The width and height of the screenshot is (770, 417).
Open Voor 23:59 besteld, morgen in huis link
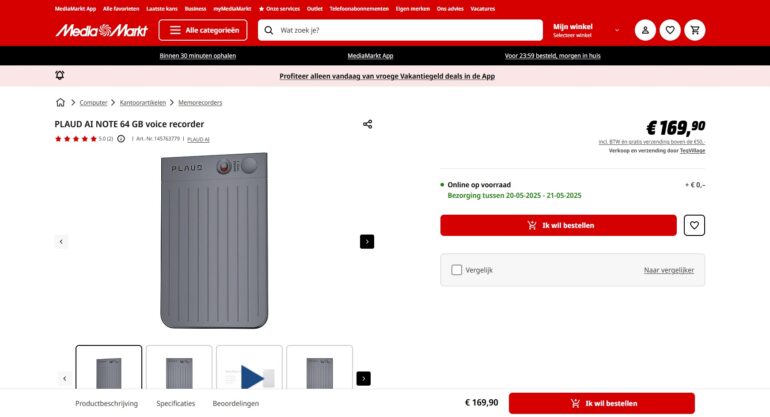point(552,56)
